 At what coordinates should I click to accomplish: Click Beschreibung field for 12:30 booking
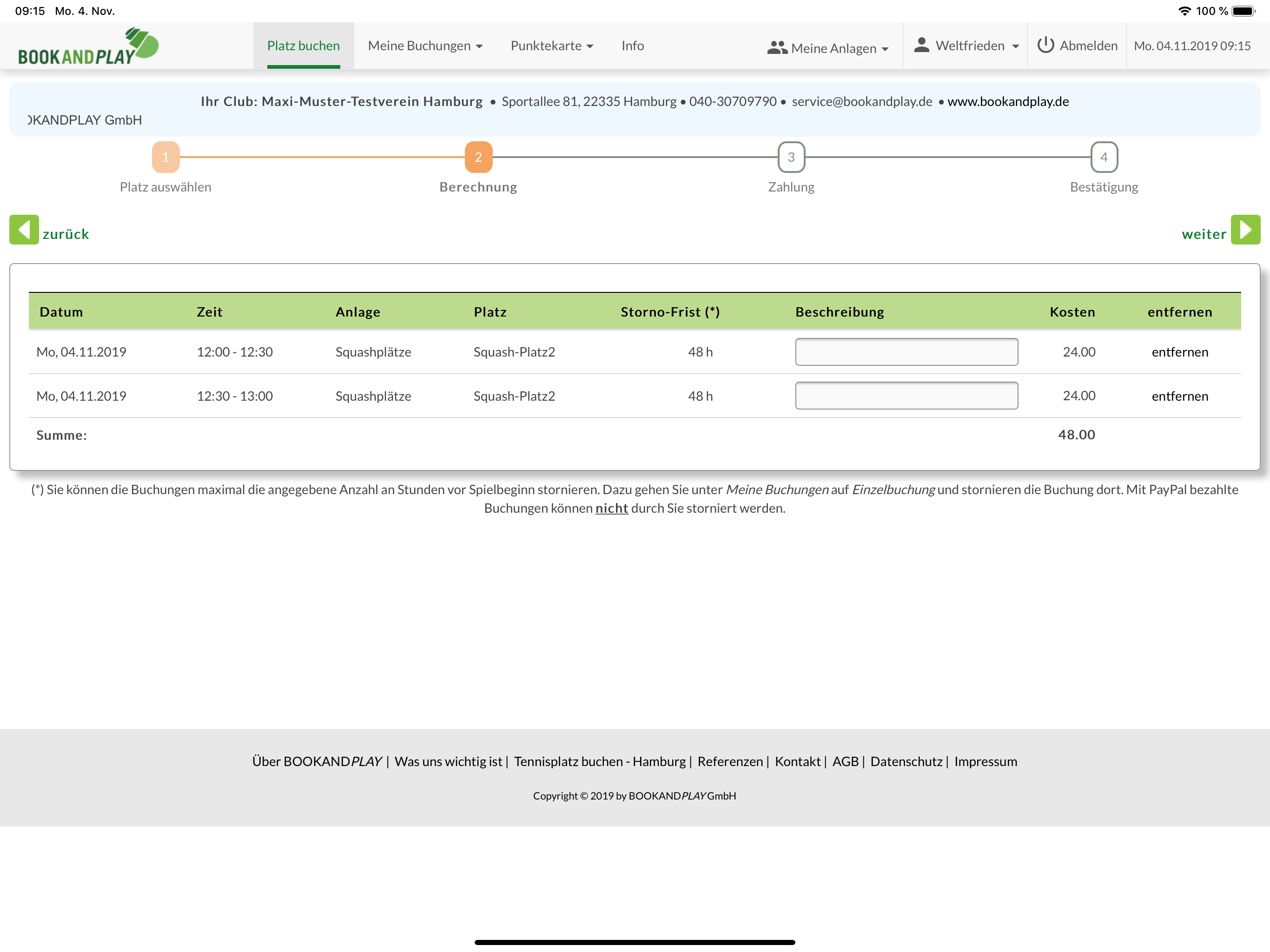coord(906,396)
